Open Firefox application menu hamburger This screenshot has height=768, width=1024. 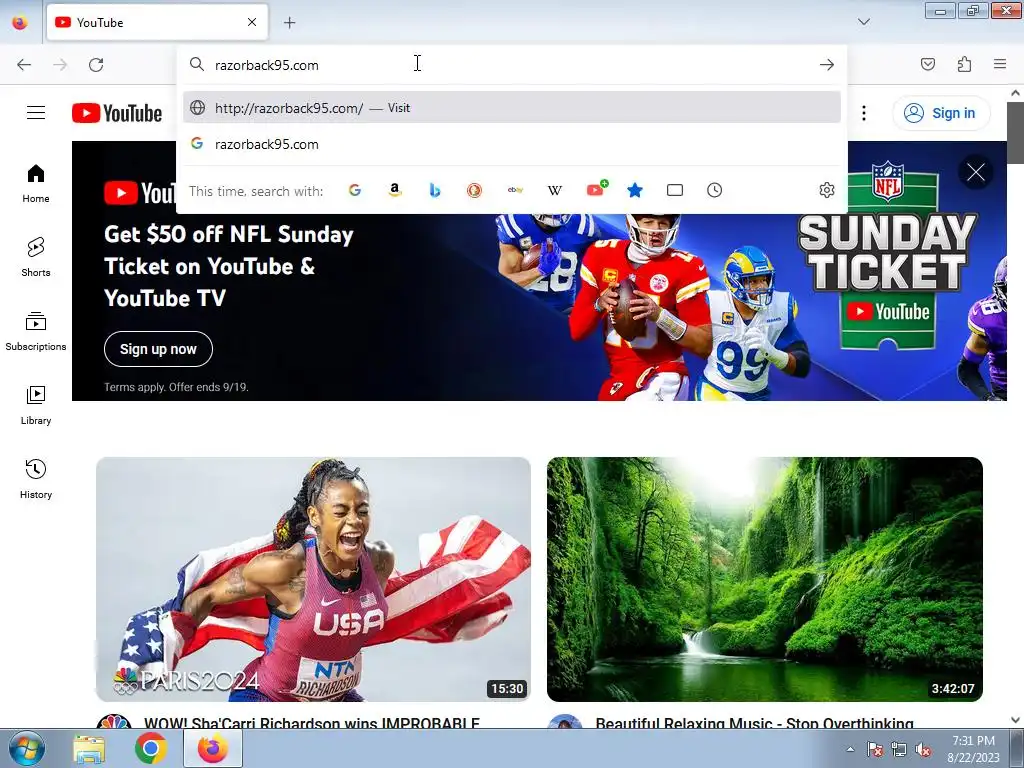[x=999, y=64]
